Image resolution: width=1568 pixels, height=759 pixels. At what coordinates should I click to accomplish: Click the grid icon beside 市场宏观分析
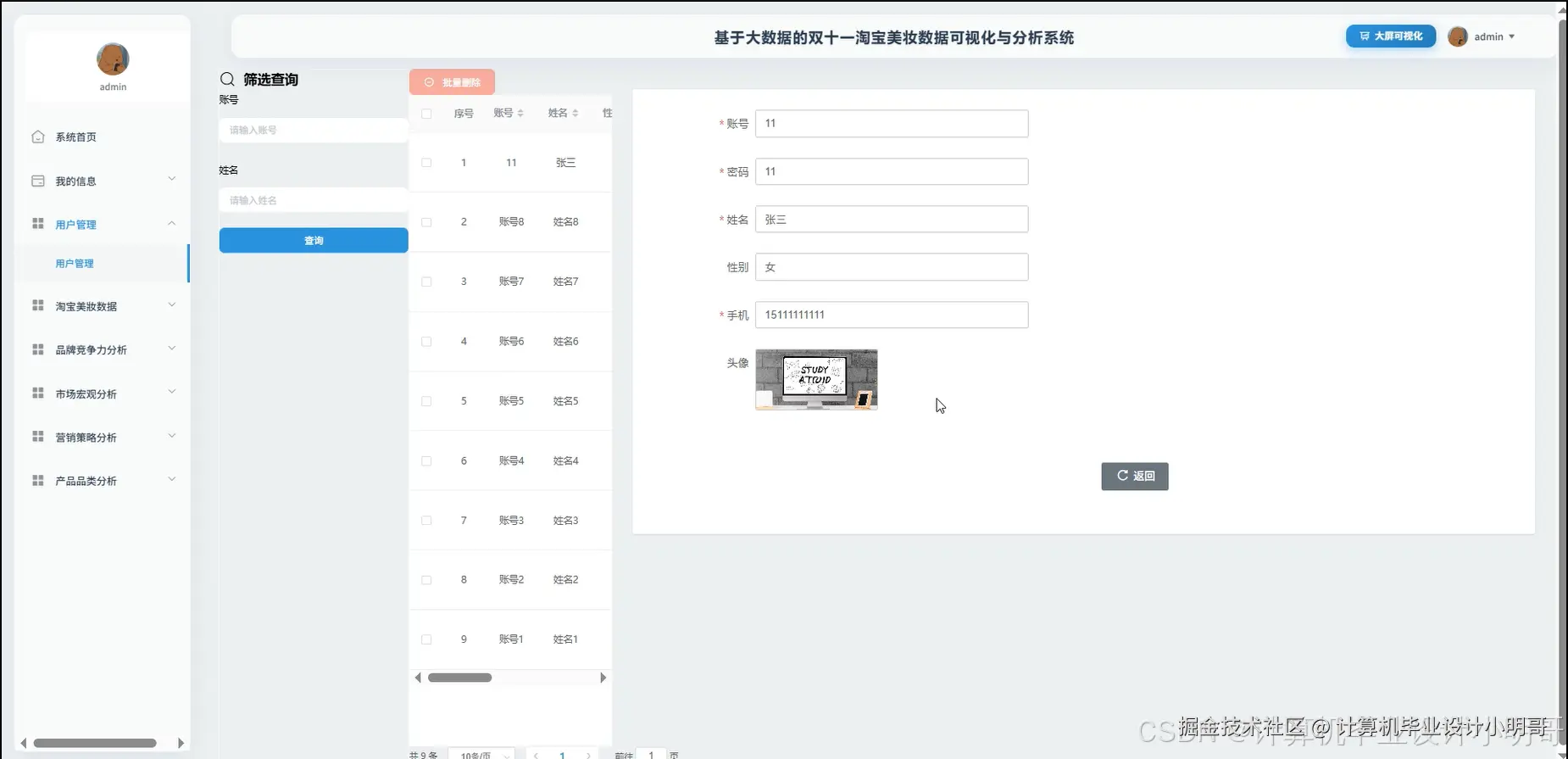click(38, 393)
